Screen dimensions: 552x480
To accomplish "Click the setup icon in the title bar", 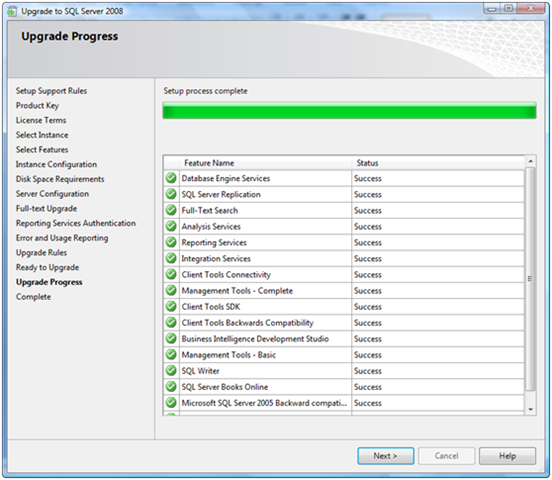I will tap(12, 11).
